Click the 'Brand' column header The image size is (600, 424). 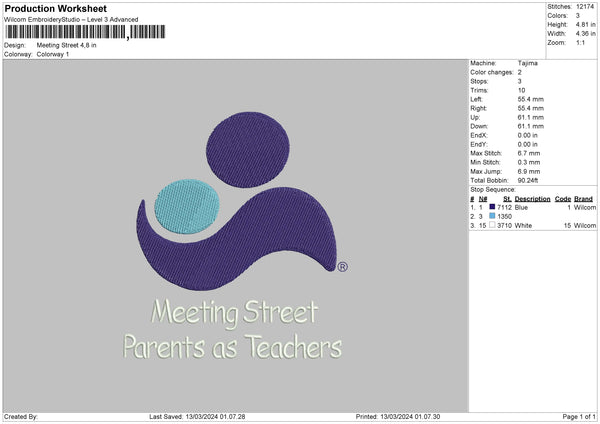click(583, 199)
